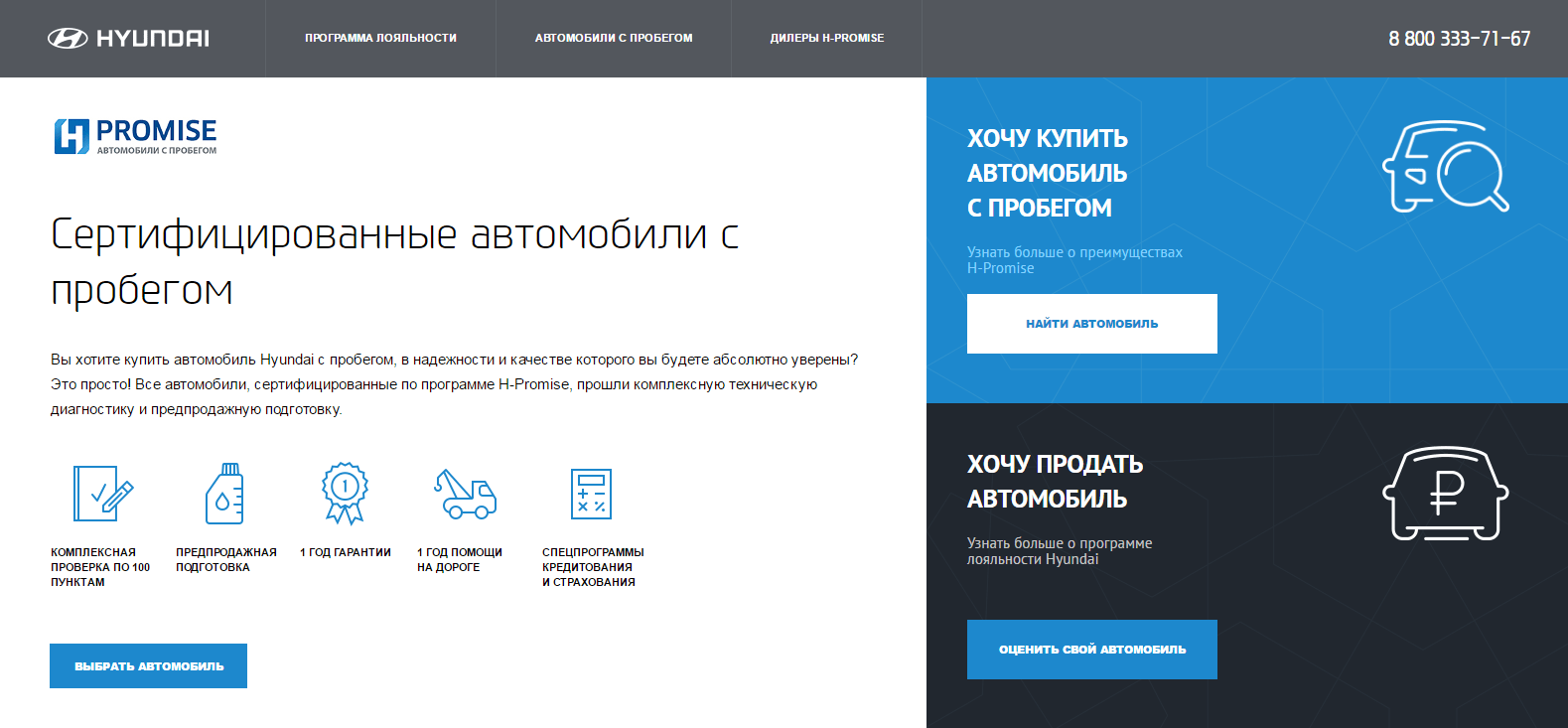The height and width of the screenshot is (728, 1568).
Task: Click the H-Promise logo
Action: pyautogui.click(x=135, y=136)
